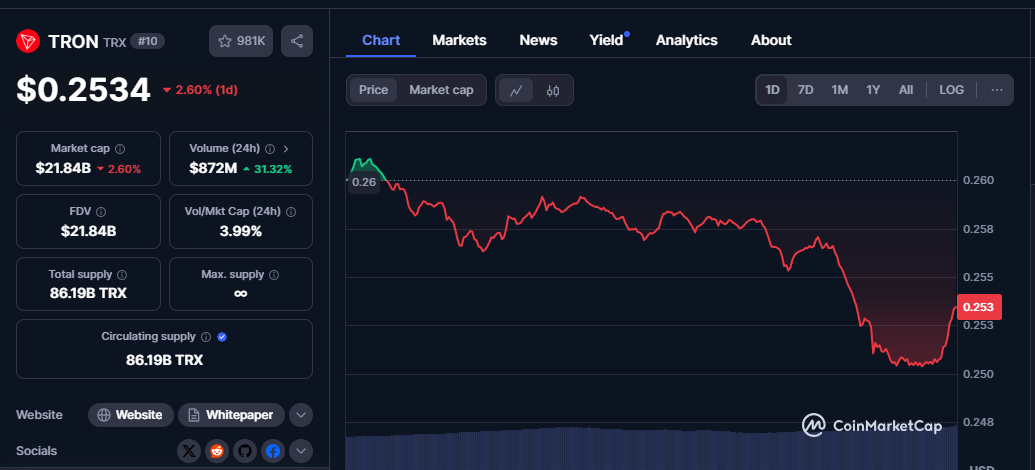
Task: Select the line chart view icon
Action: click(x=516, y=90)
